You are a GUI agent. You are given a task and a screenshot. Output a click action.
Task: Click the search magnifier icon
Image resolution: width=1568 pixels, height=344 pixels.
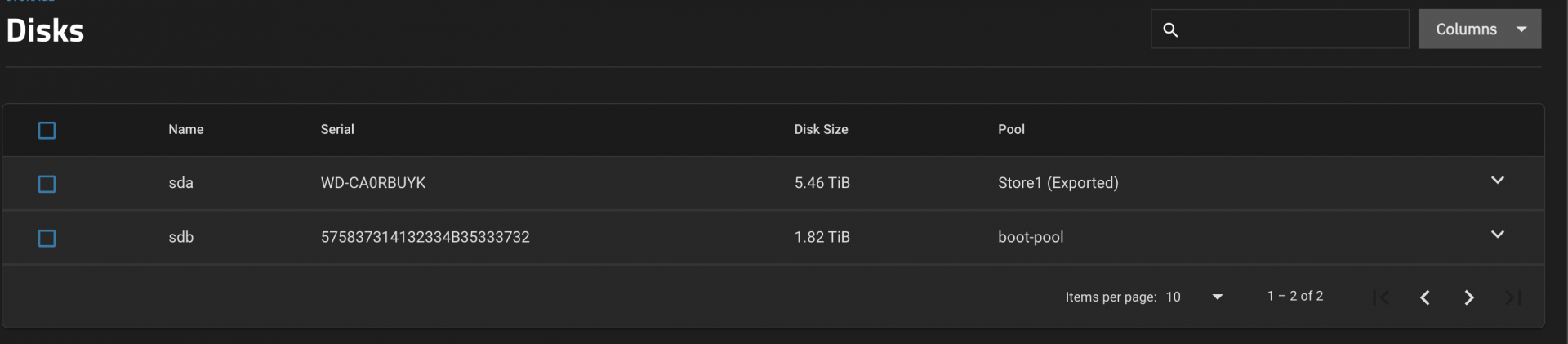(x=1170, y=29)
